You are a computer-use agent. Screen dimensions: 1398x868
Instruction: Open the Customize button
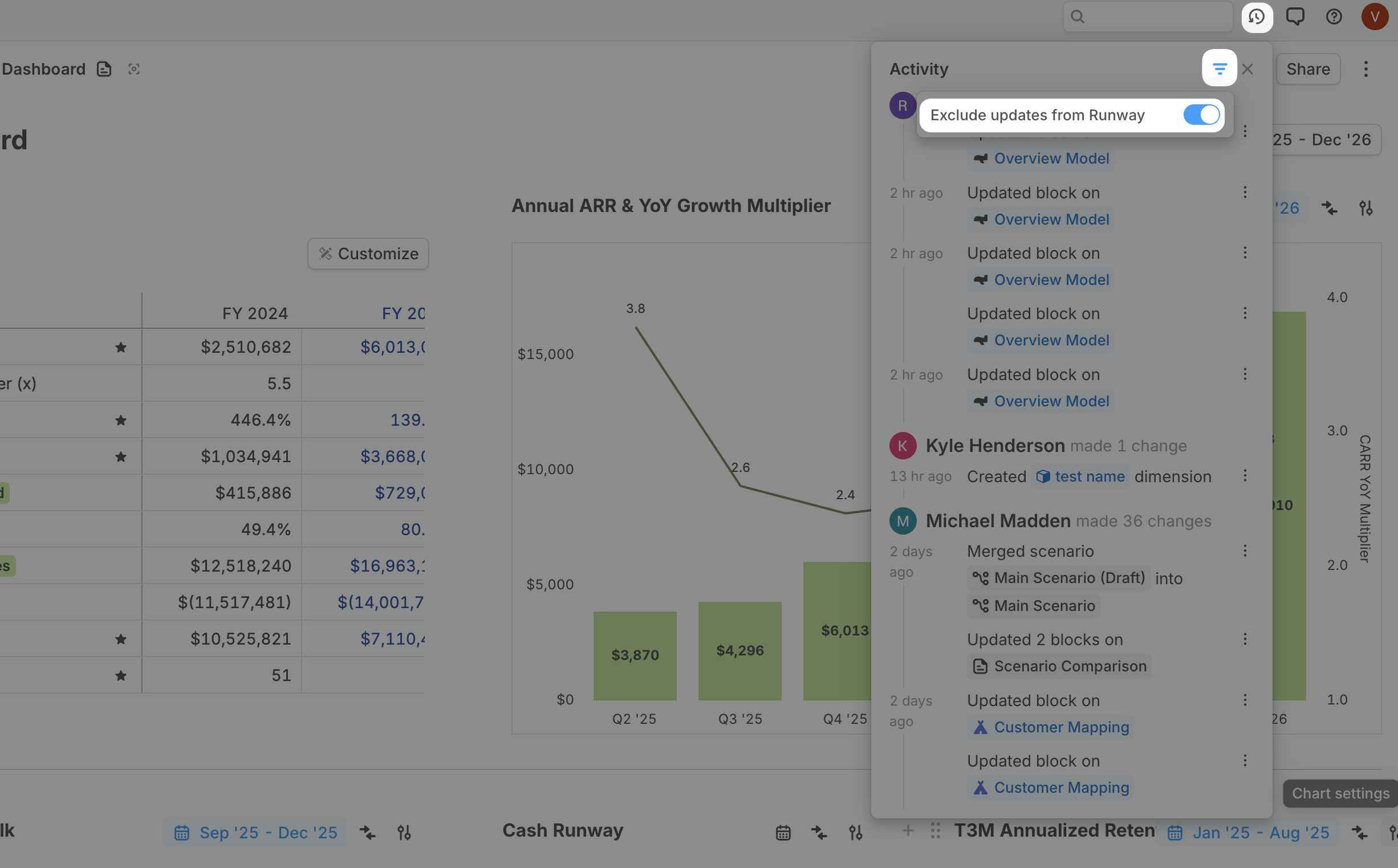[x=368, y=254]
